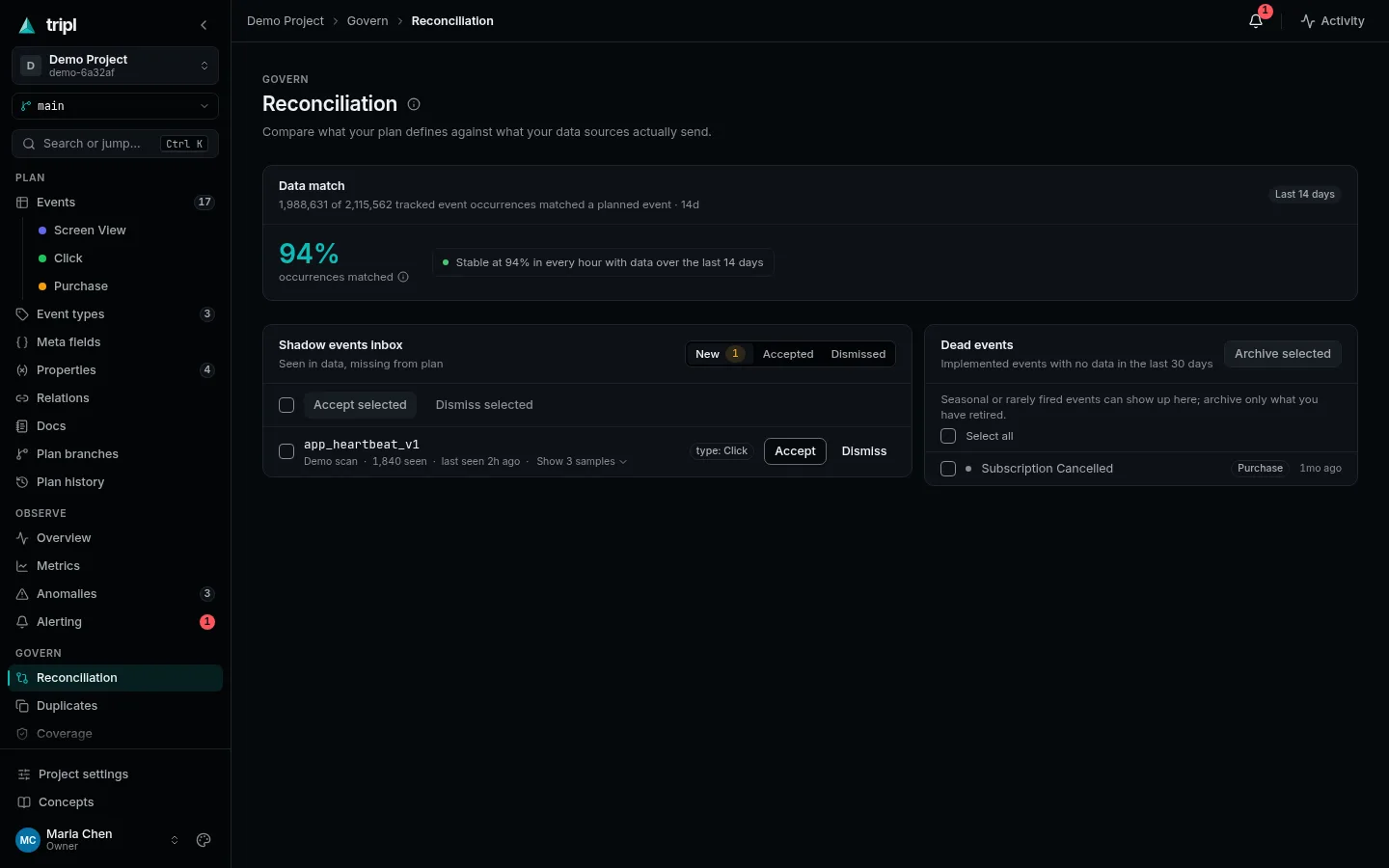The width and height of the screenshot is (1389, 868).
Task: Open the Maria Chen user menu
Action: [97, 840]
